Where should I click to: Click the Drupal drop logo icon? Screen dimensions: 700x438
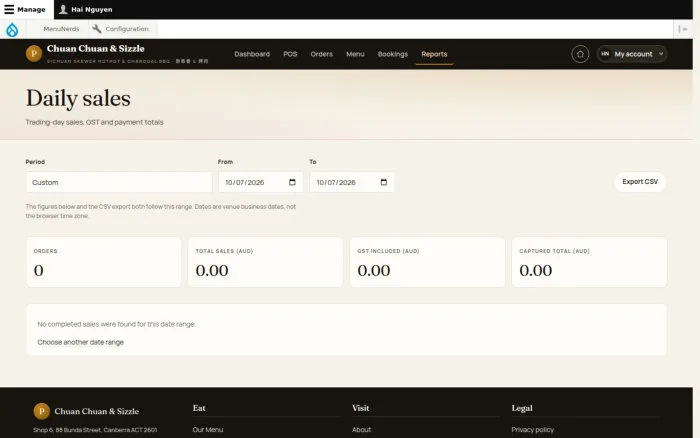[x=12, y=29]
